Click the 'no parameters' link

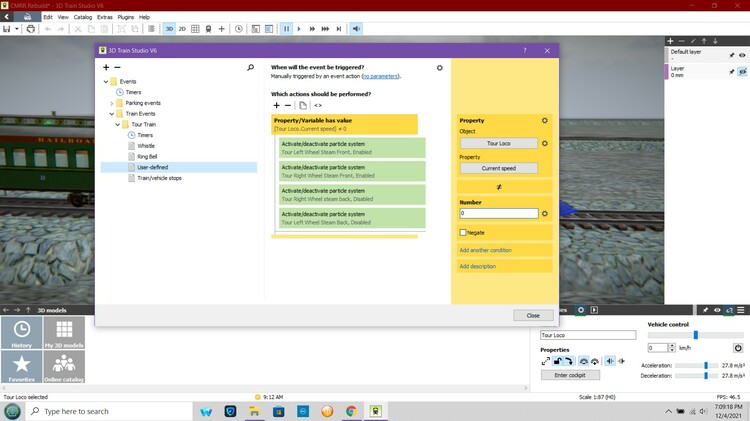pos(380,76)
